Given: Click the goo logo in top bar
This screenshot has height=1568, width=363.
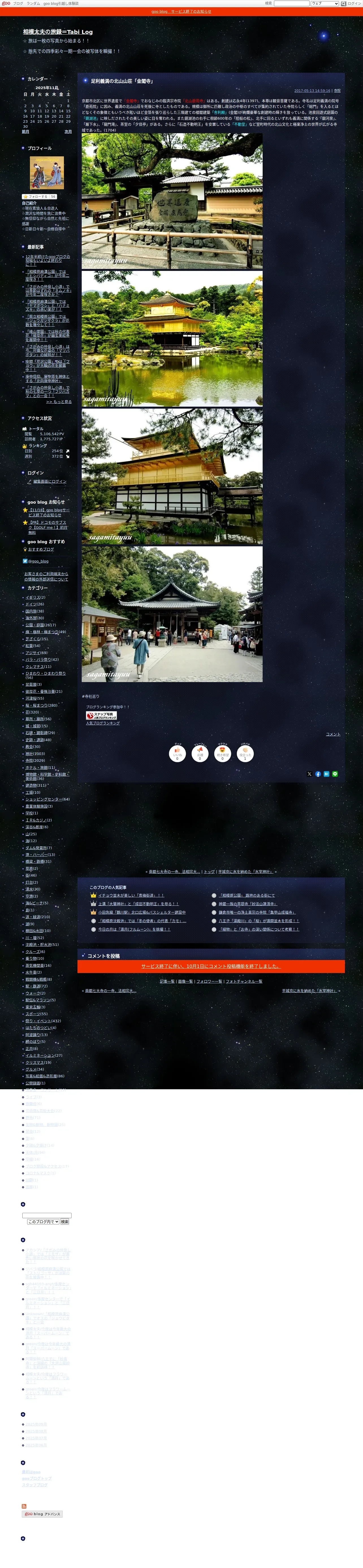Looking at the screenshot, I should pyautogui.click(x=6, y=3).
